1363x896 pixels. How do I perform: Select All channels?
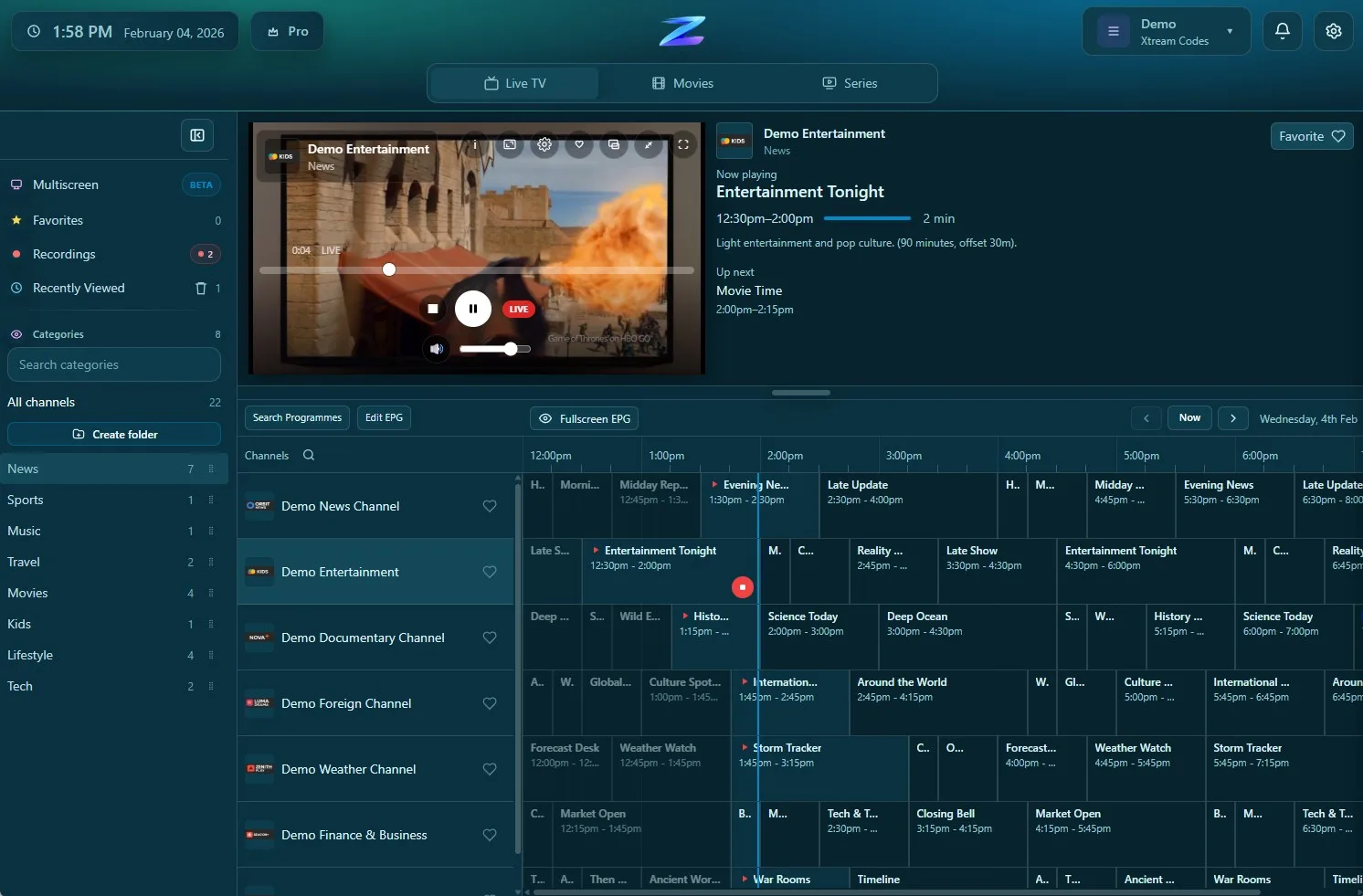click(x=114, y=402)
